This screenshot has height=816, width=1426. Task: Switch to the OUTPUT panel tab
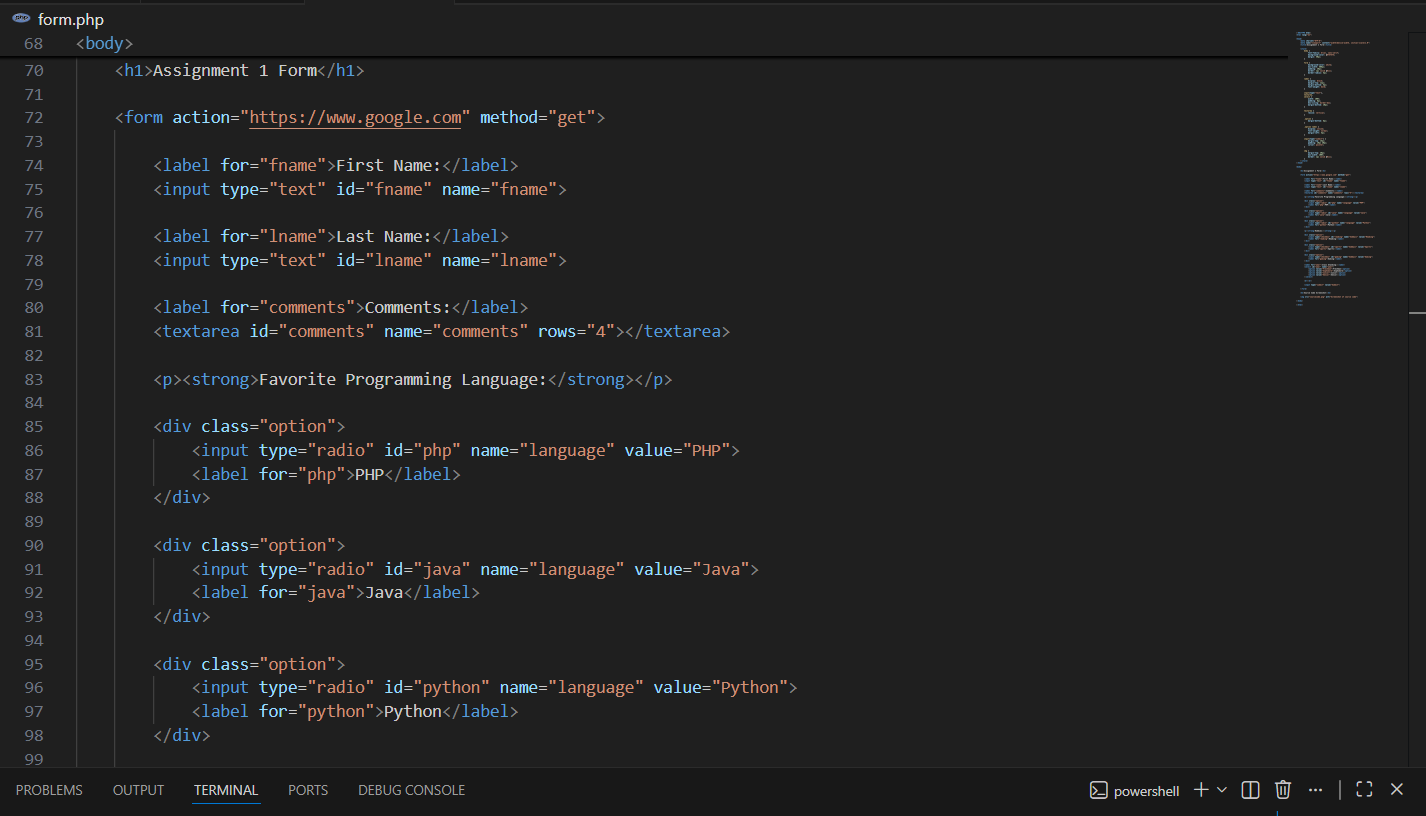[x=138, y=790]
